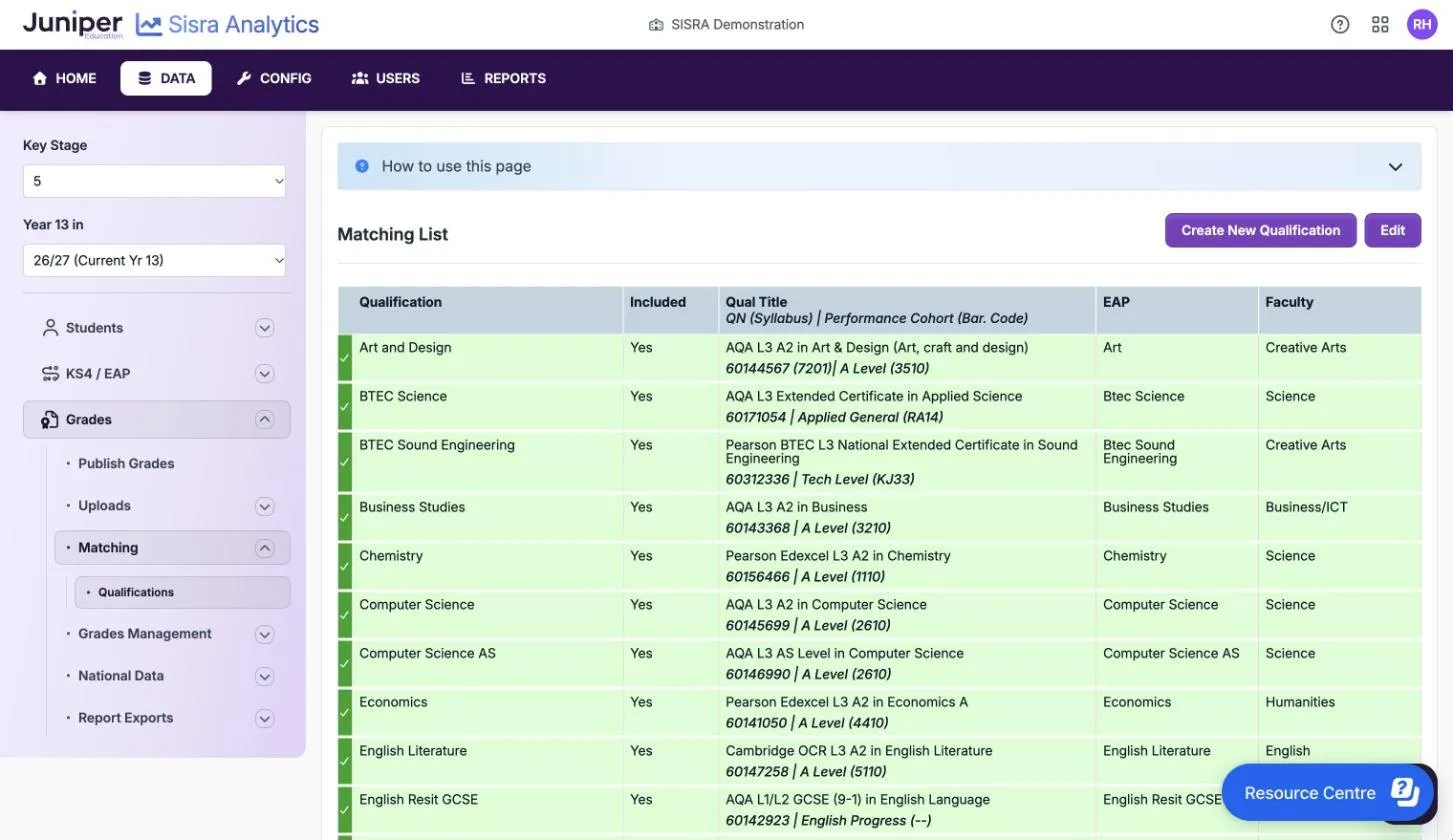Click green checkmark on Economics row
Screen dimensions: 1453x840
345,712
